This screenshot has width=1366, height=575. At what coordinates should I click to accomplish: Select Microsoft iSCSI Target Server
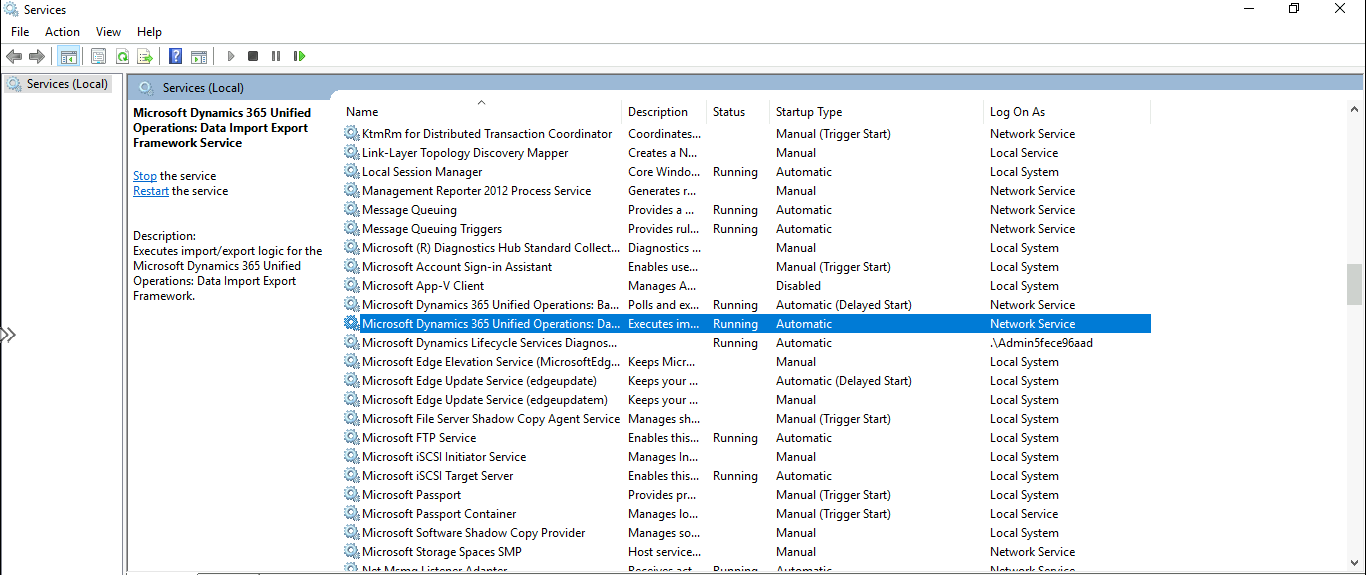click(438, 476)
